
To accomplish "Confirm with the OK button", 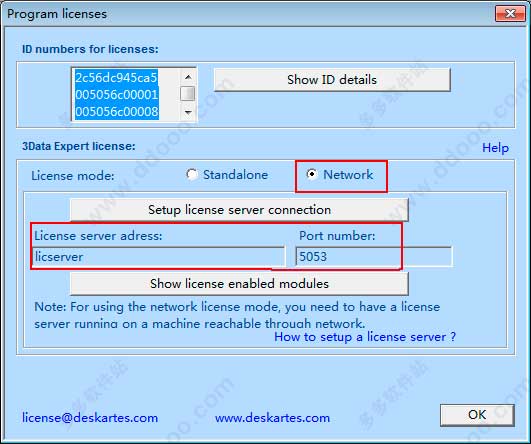I will [x=477, y=415].
